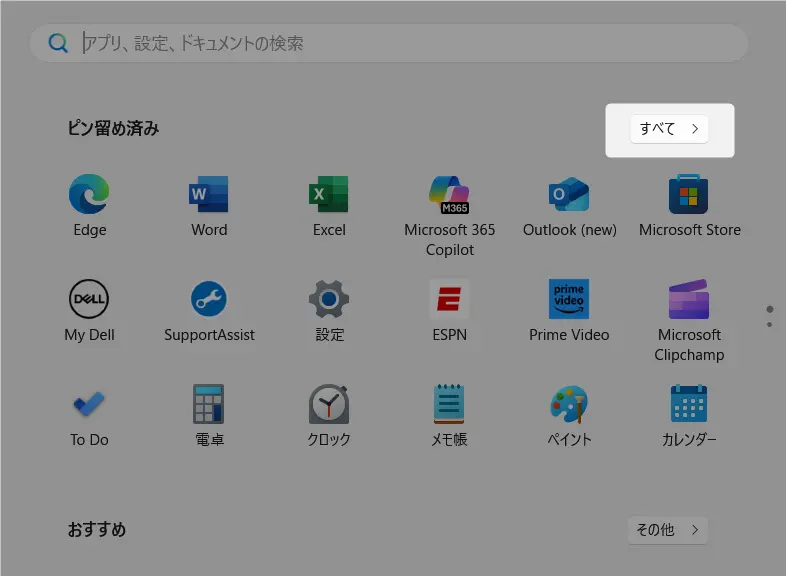Open the ESPN app
The image size is (786, 576).
(x=450, y=310)
